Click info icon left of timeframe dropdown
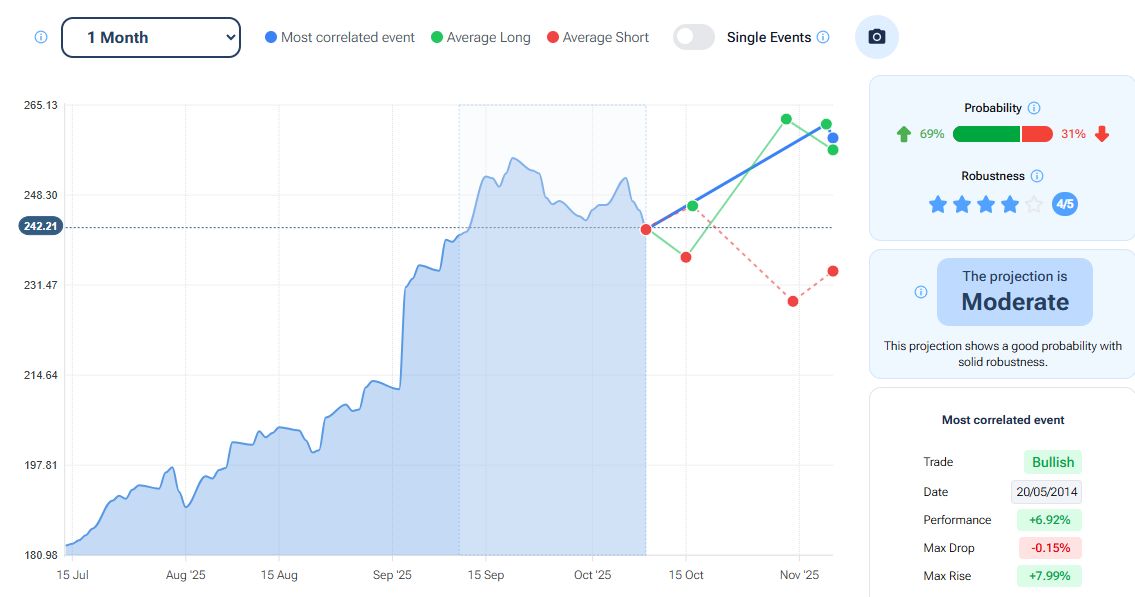 41,37
